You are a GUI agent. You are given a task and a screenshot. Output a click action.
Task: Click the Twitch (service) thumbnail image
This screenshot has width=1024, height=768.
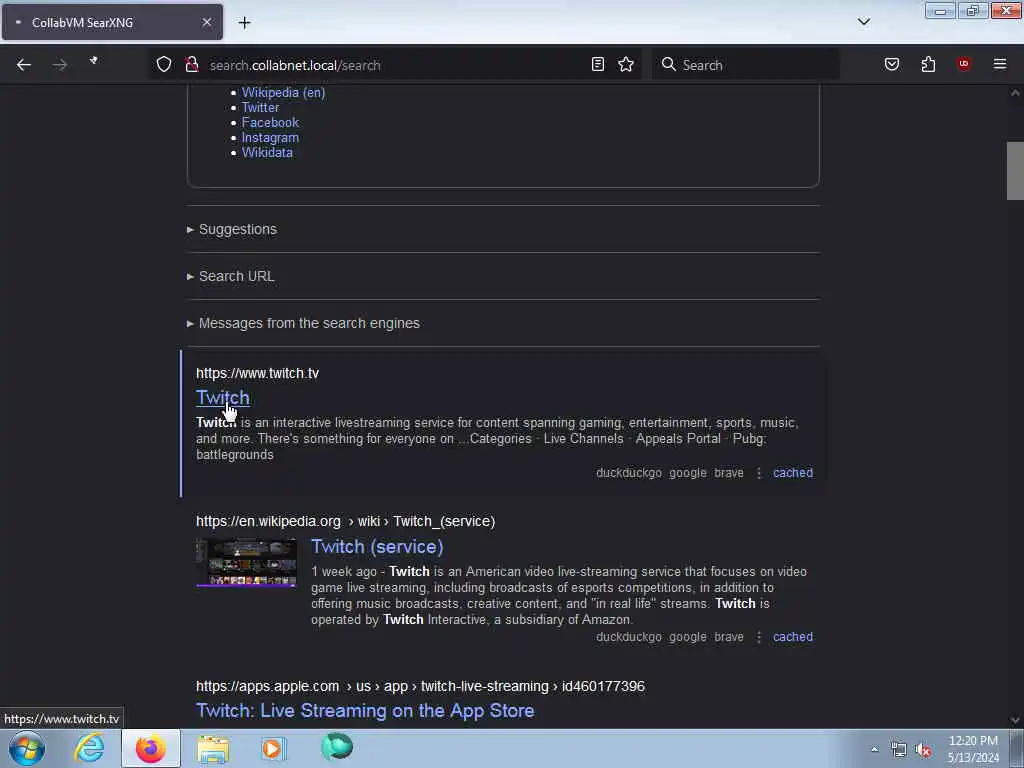pyautogui.click(x=246, y=562)
